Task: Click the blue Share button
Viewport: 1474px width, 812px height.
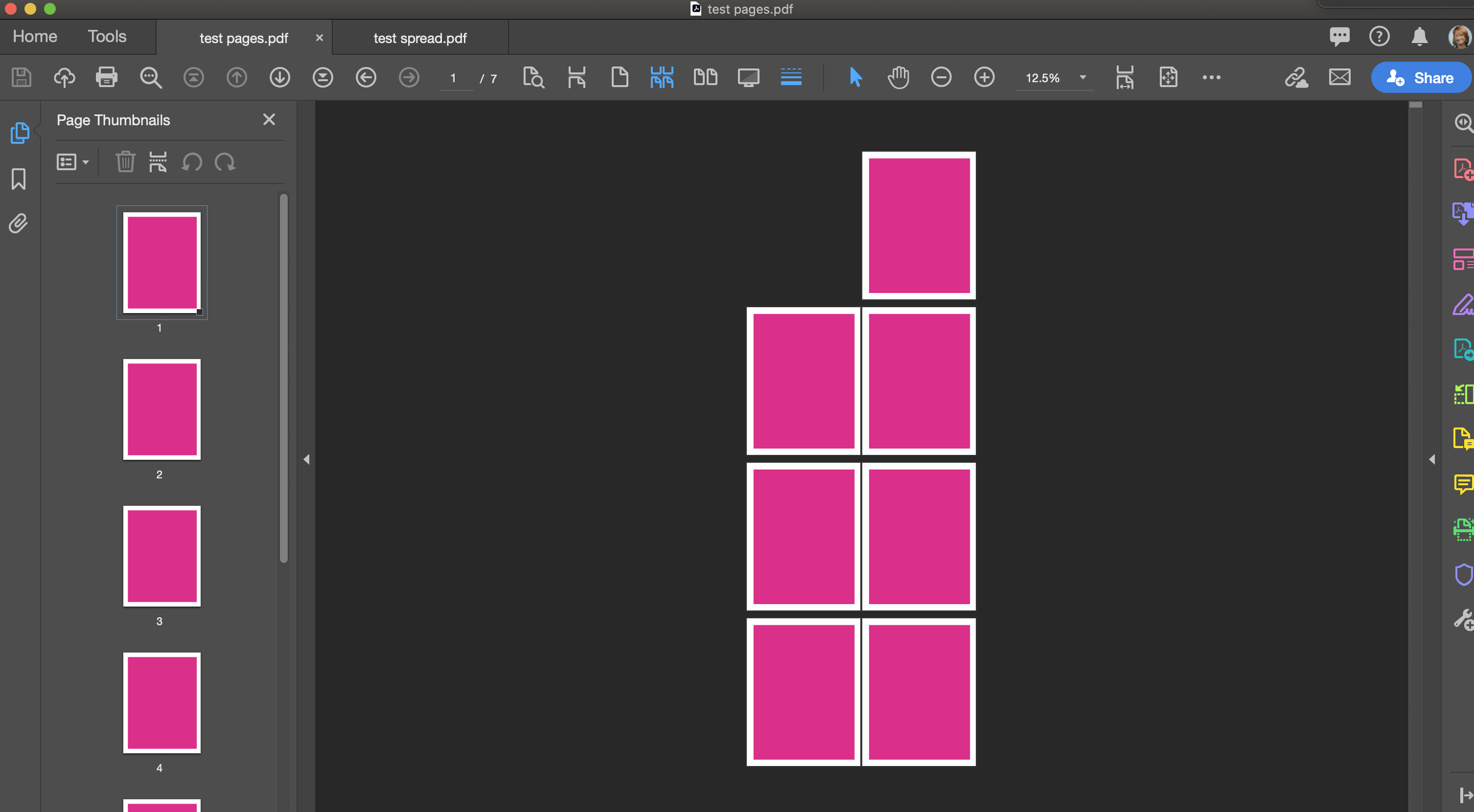Action: pos(1421,78)
